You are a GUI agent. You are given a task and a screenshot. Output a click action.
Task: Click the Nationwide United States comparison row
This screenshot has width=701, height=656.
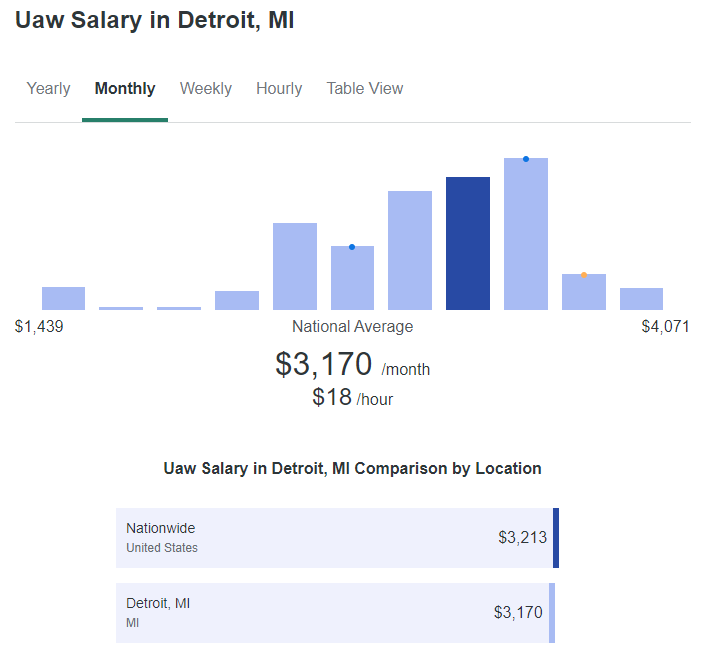pos(338,538)
